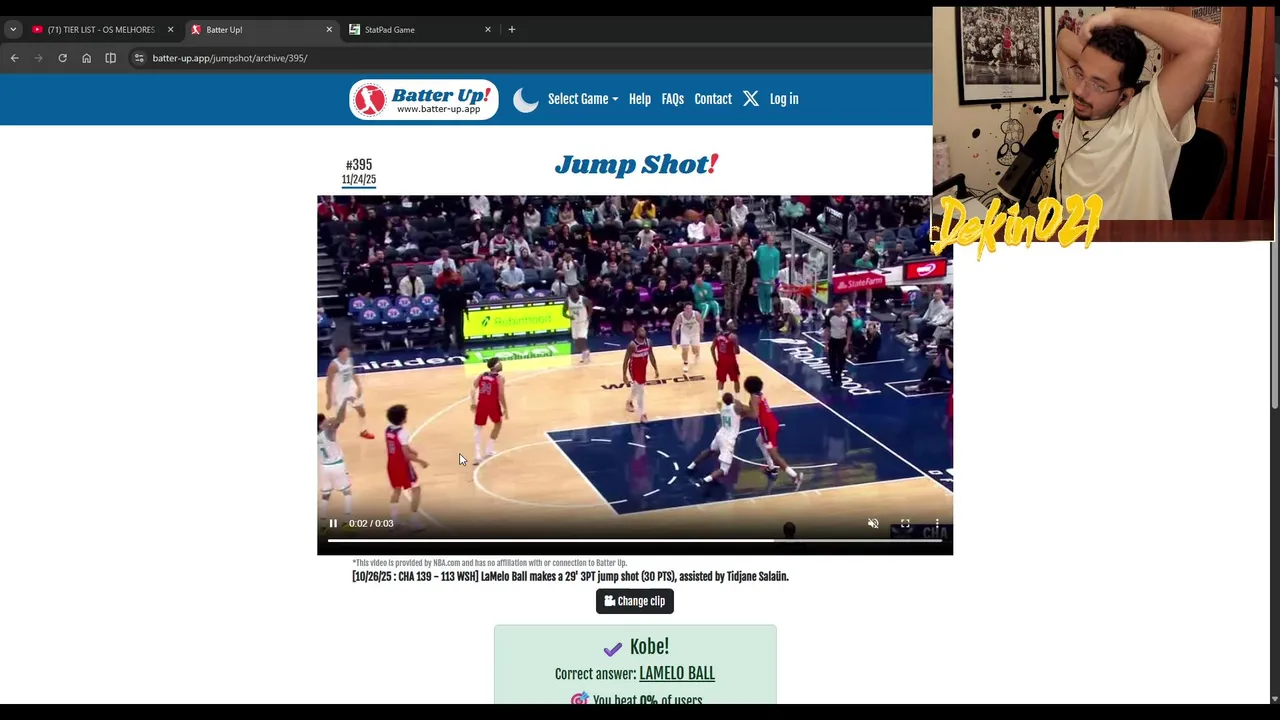
Task: Enter fullscreen on the video player
Action: (x=905, y=523)
